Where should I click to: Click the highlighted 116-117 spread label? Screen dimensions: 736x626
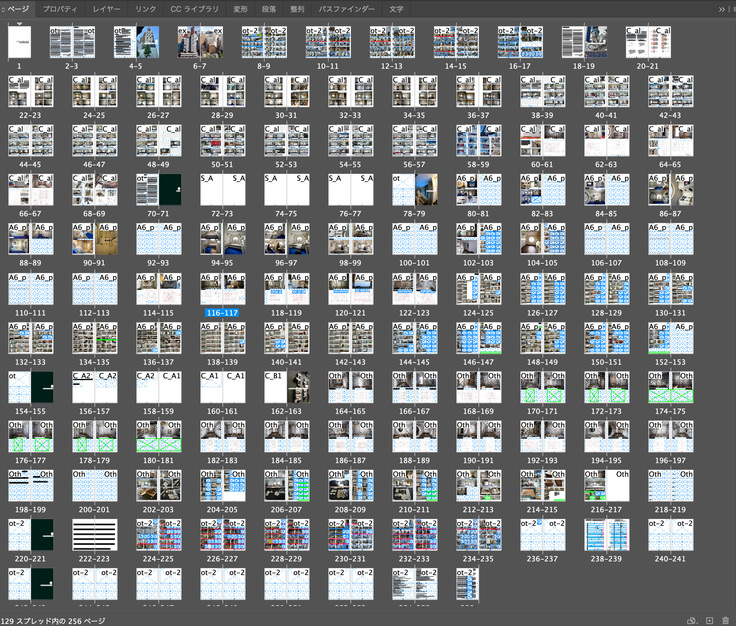tap(222, 312)
